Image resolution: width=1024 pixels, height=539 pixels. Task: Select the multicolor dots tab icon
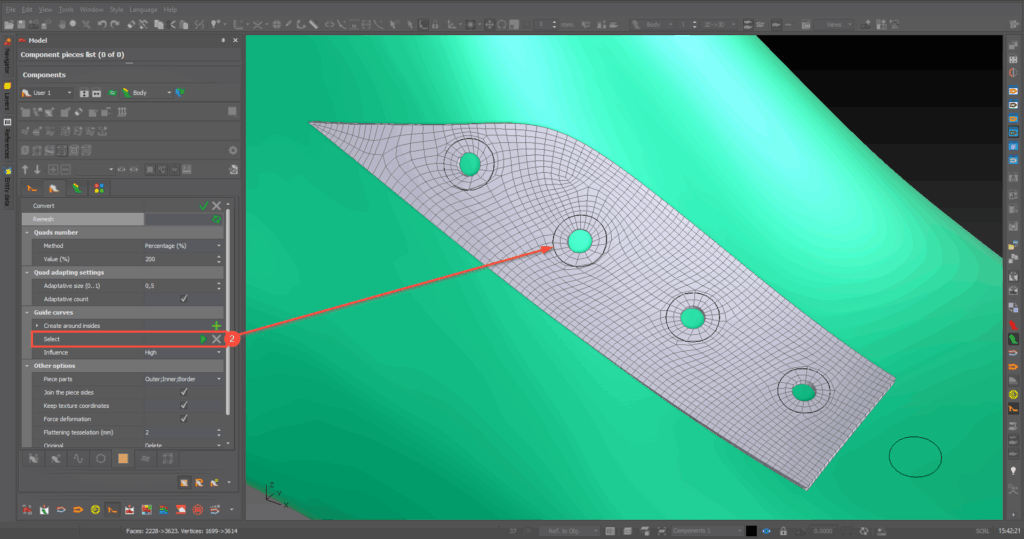point(99,187)
